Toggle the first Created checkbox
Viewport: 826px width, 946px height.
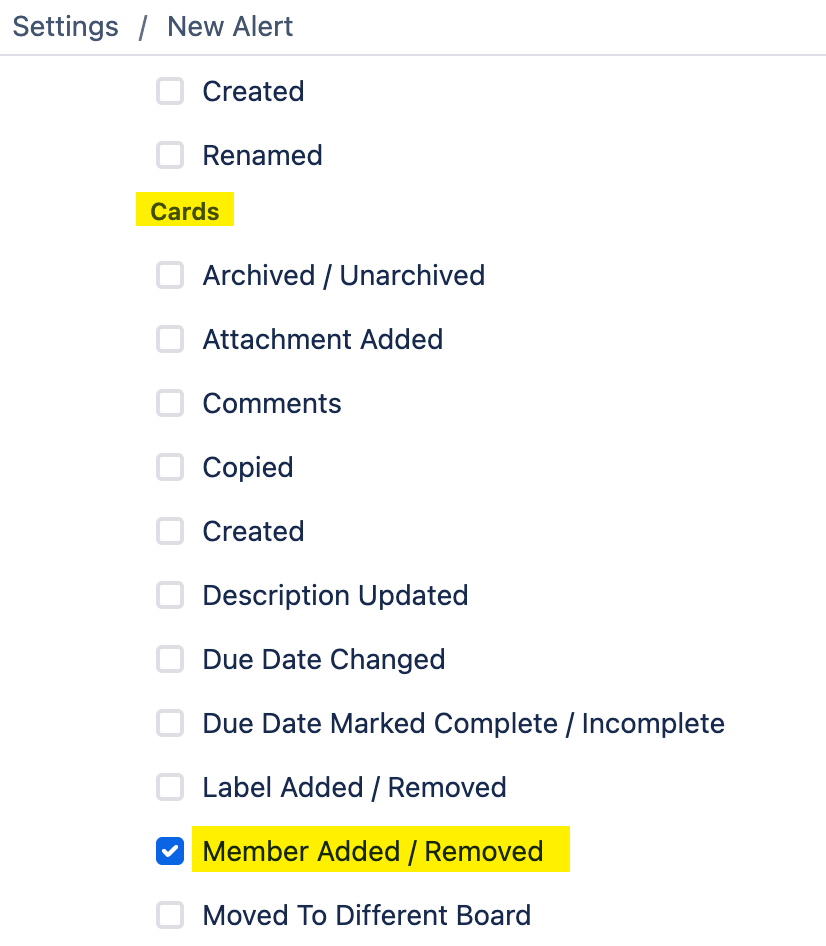(x=170, y=91)
